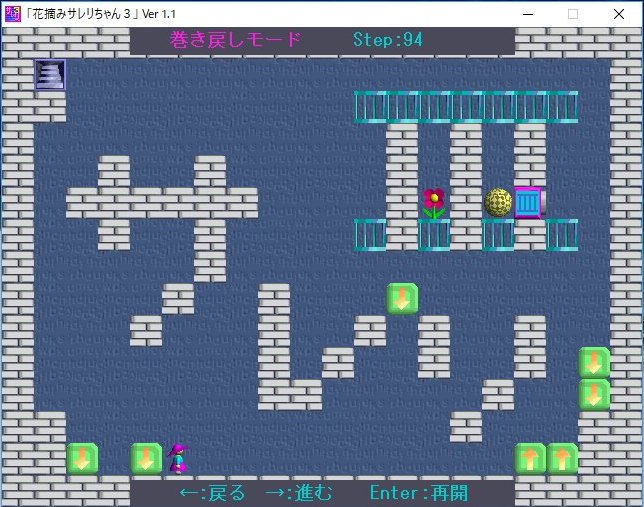Click the upper down-arrow block on right wall
Viewport: 644px width, 507px height.
click(594, 363)
